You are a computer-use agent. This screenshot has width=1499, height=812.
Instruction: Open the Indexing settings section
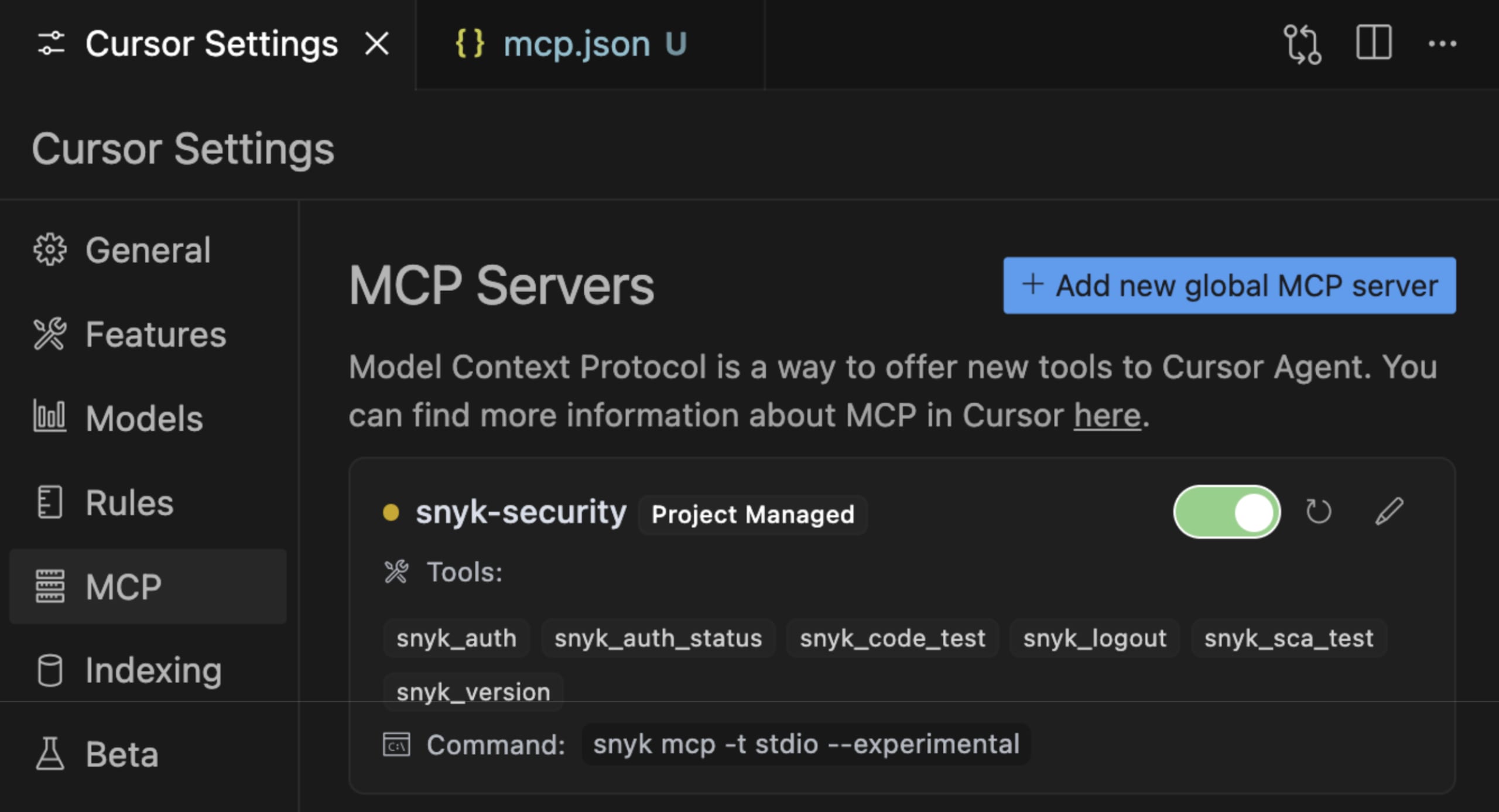(148, 670)
